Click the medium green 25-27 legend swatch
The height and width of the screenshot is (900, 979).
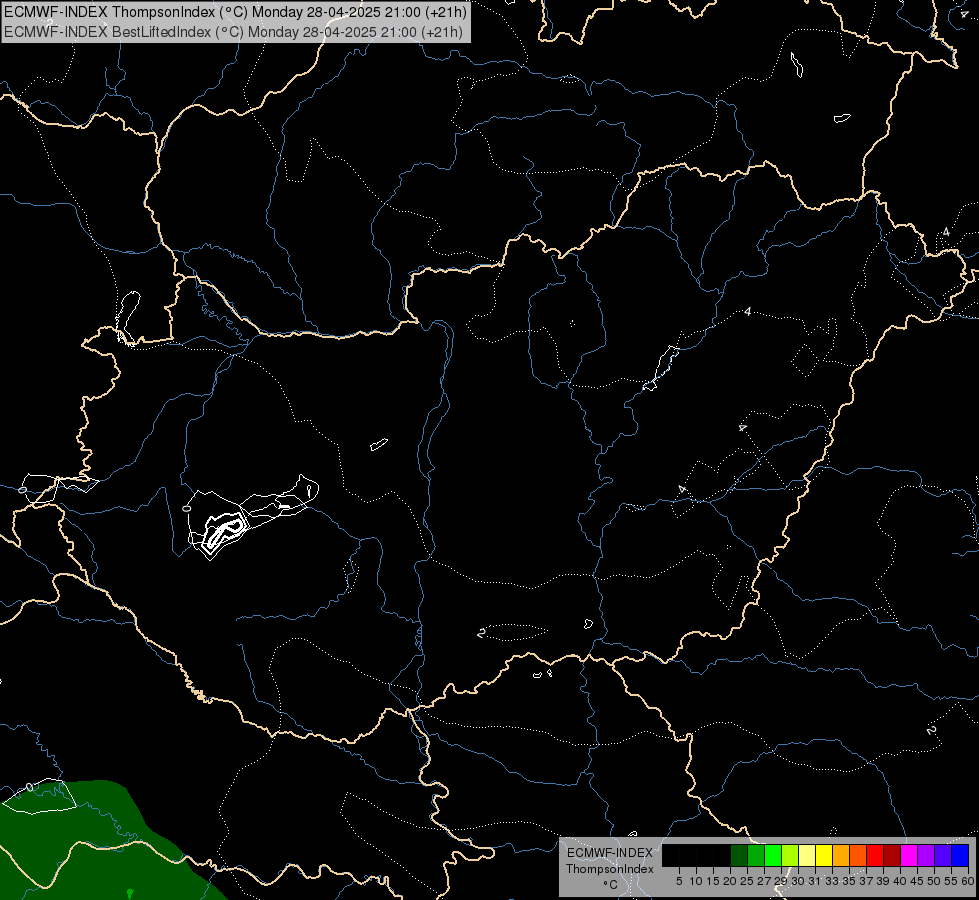click(x=756, y=855)
